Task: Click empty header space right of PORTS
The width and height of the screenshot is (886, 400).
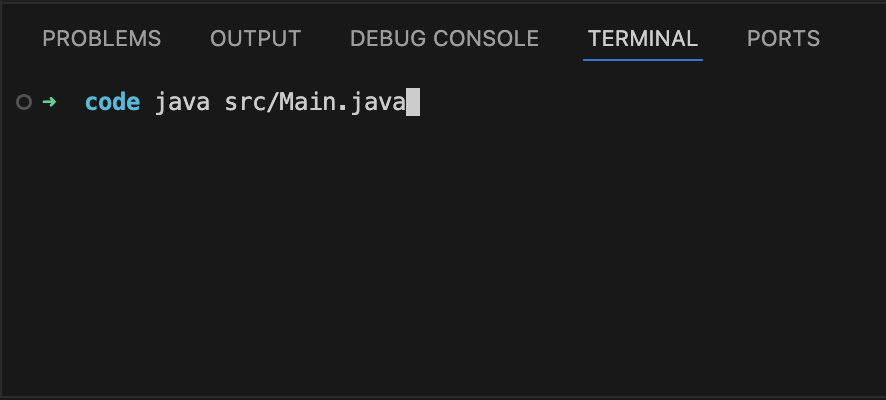Action: pyautogui.click(x=853, y=38)
